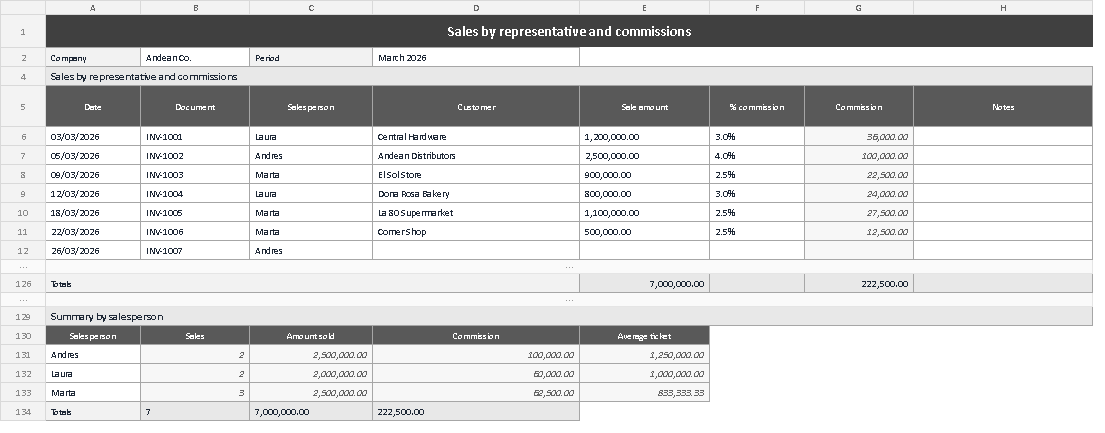The width and height of the screenshot is (1105, 433).
Task: Select customer cell 'Central Hardware'
Action: [x=476, y=137]
